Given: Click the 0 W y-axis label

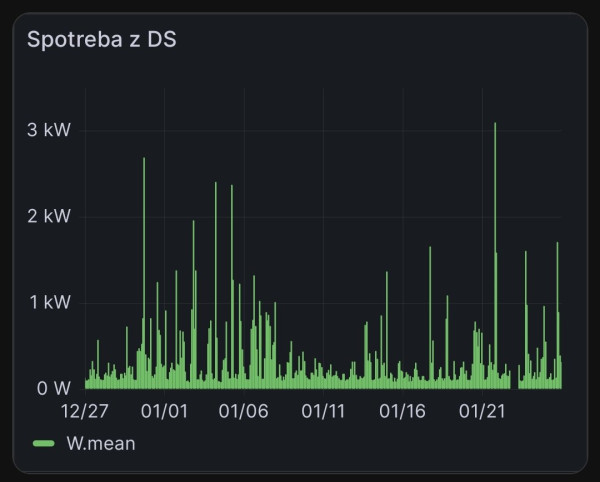Looking at the screenshot, I should pos(54,388).
